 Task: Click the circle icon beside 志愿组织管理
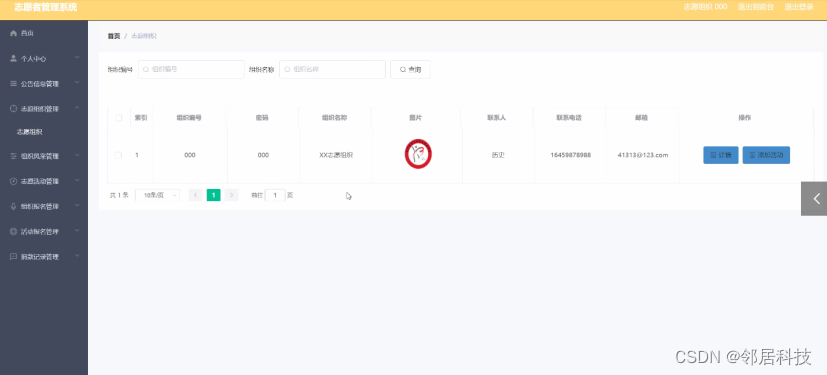[x=14, y=109]
